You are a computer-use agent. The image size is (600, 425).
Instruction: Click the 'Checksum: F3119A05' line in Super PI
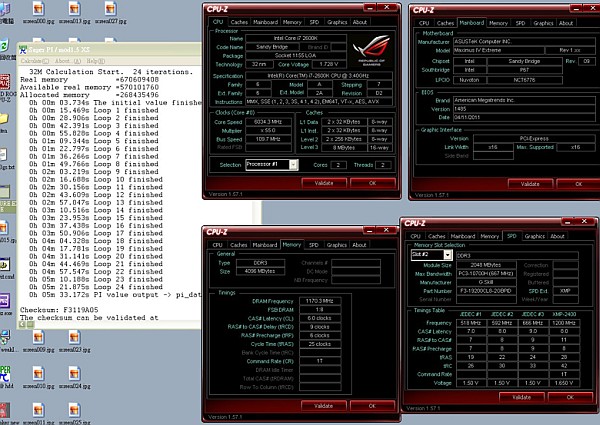(x=59, y=310)
